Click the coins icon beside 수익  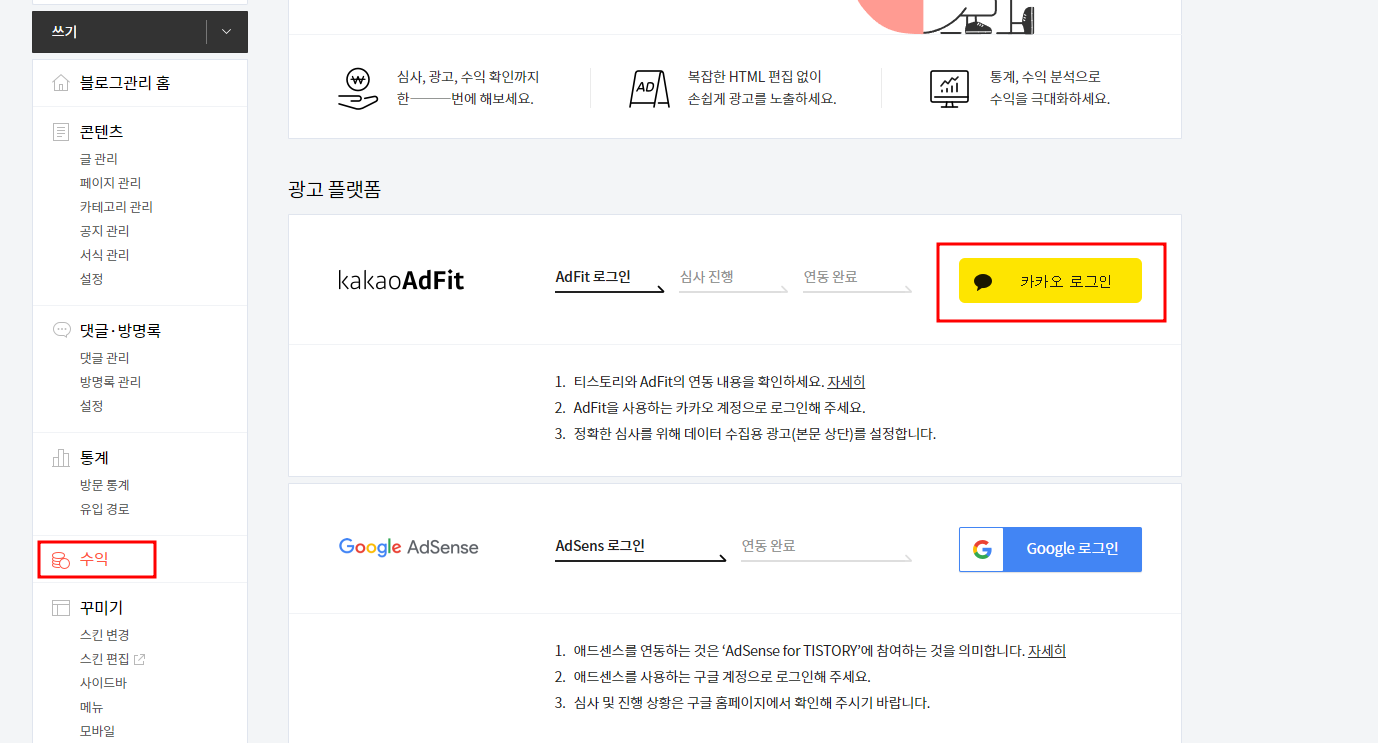point(60,560)
